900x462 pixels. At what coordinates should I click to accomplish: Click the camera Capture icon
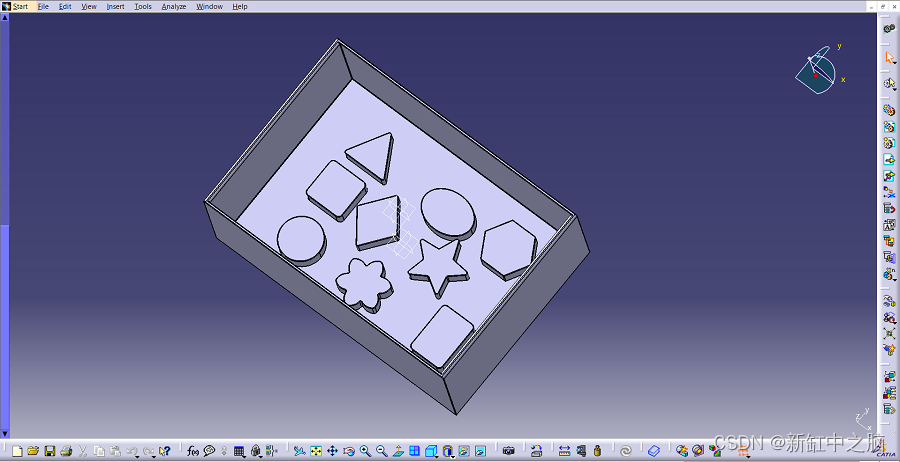coord(509,451)
